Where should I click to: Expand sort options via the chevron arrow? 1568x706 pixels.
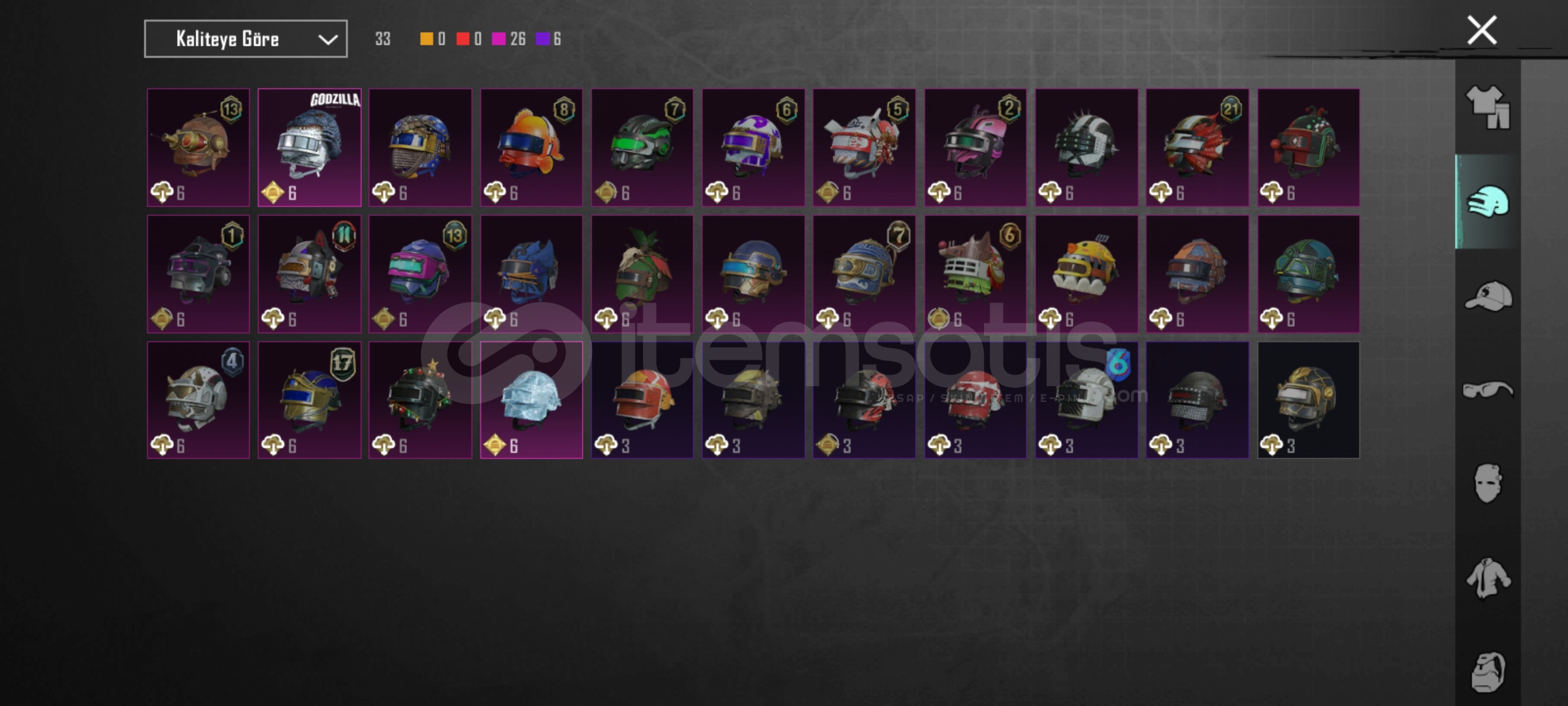[x=327, y=40]
